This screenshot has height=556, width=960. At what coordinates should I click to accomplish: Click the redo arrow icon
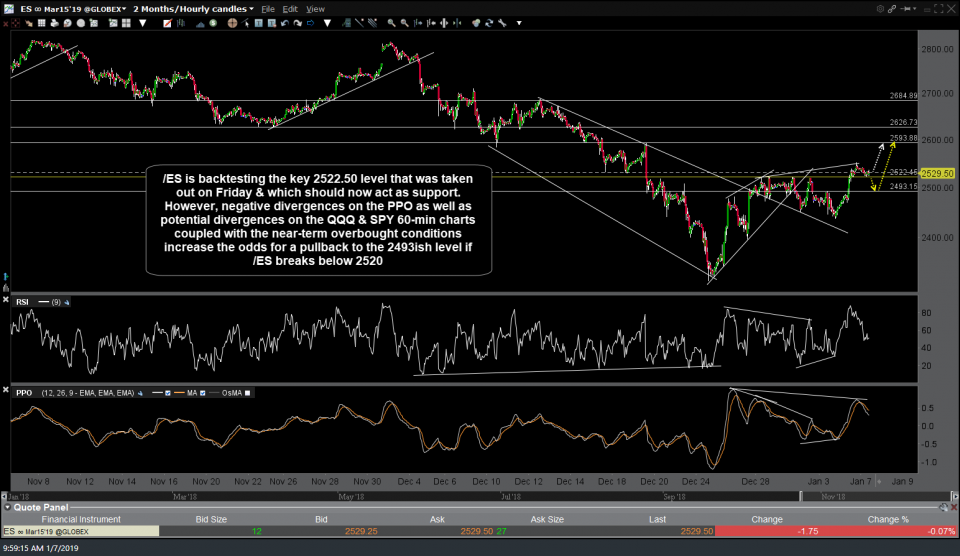298,23
